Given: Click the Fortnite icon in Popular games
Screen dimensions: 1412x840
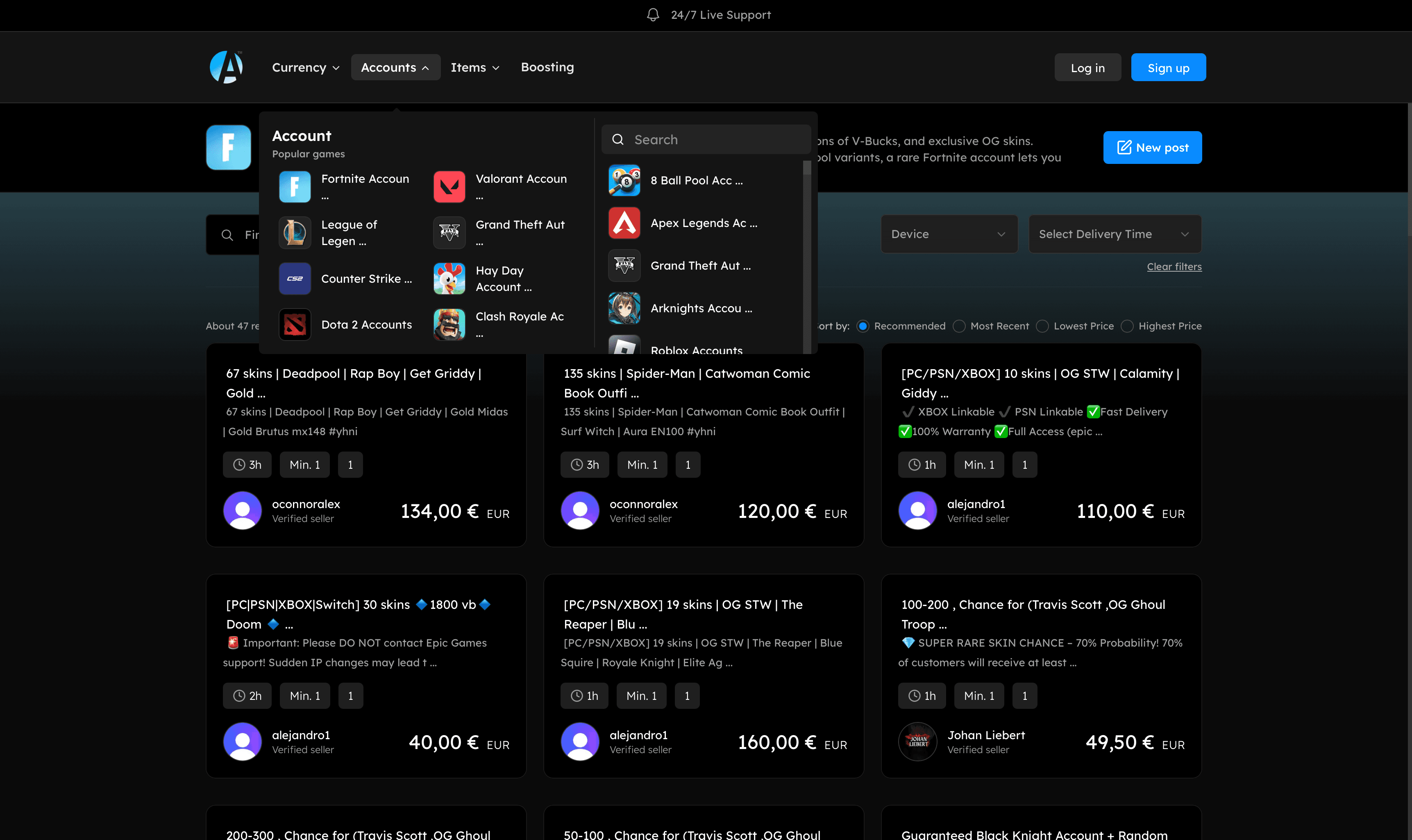Looking at the screenshot, I should pos(294,187).
